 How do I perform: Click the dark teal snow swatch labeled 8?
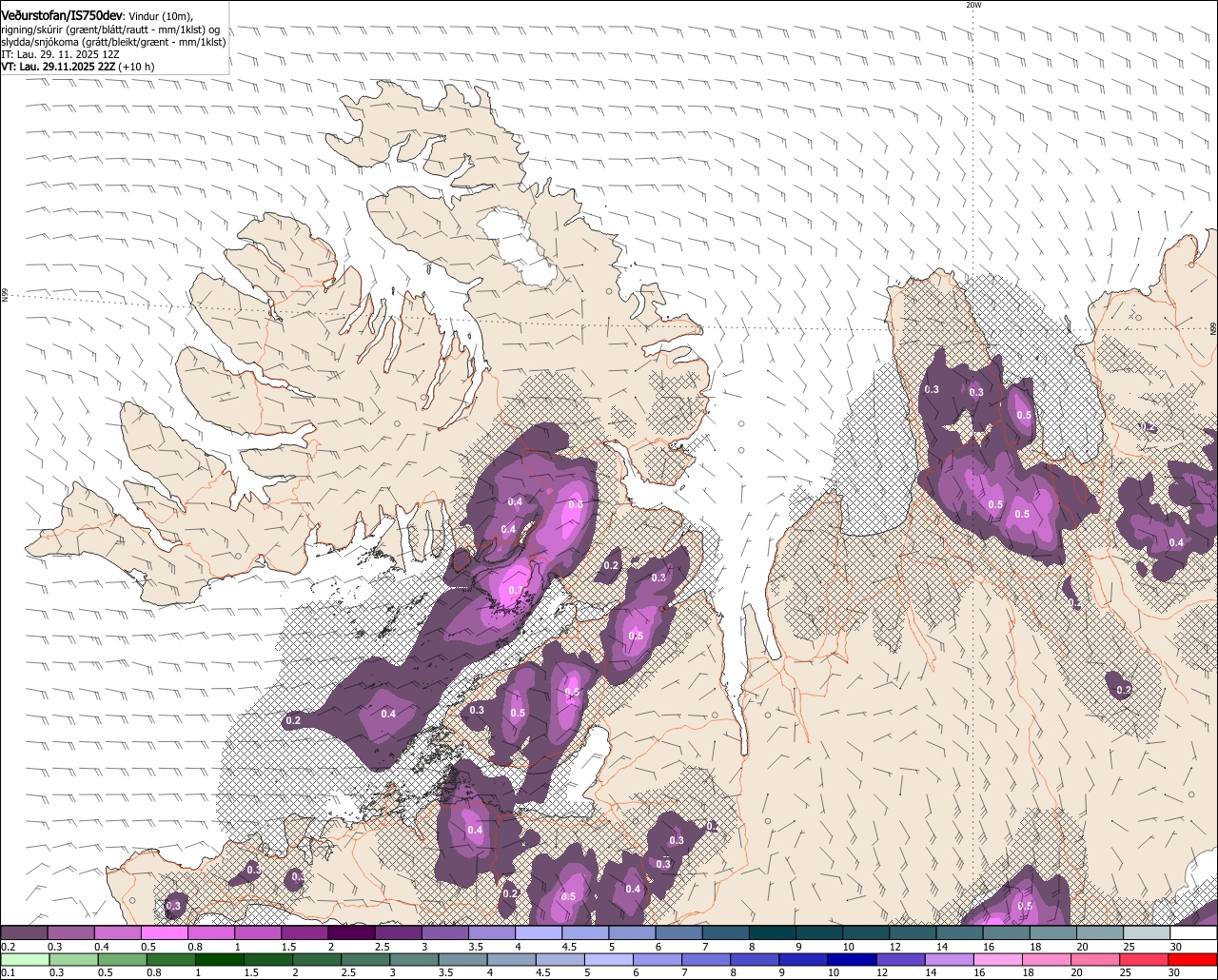click(772, 932)
